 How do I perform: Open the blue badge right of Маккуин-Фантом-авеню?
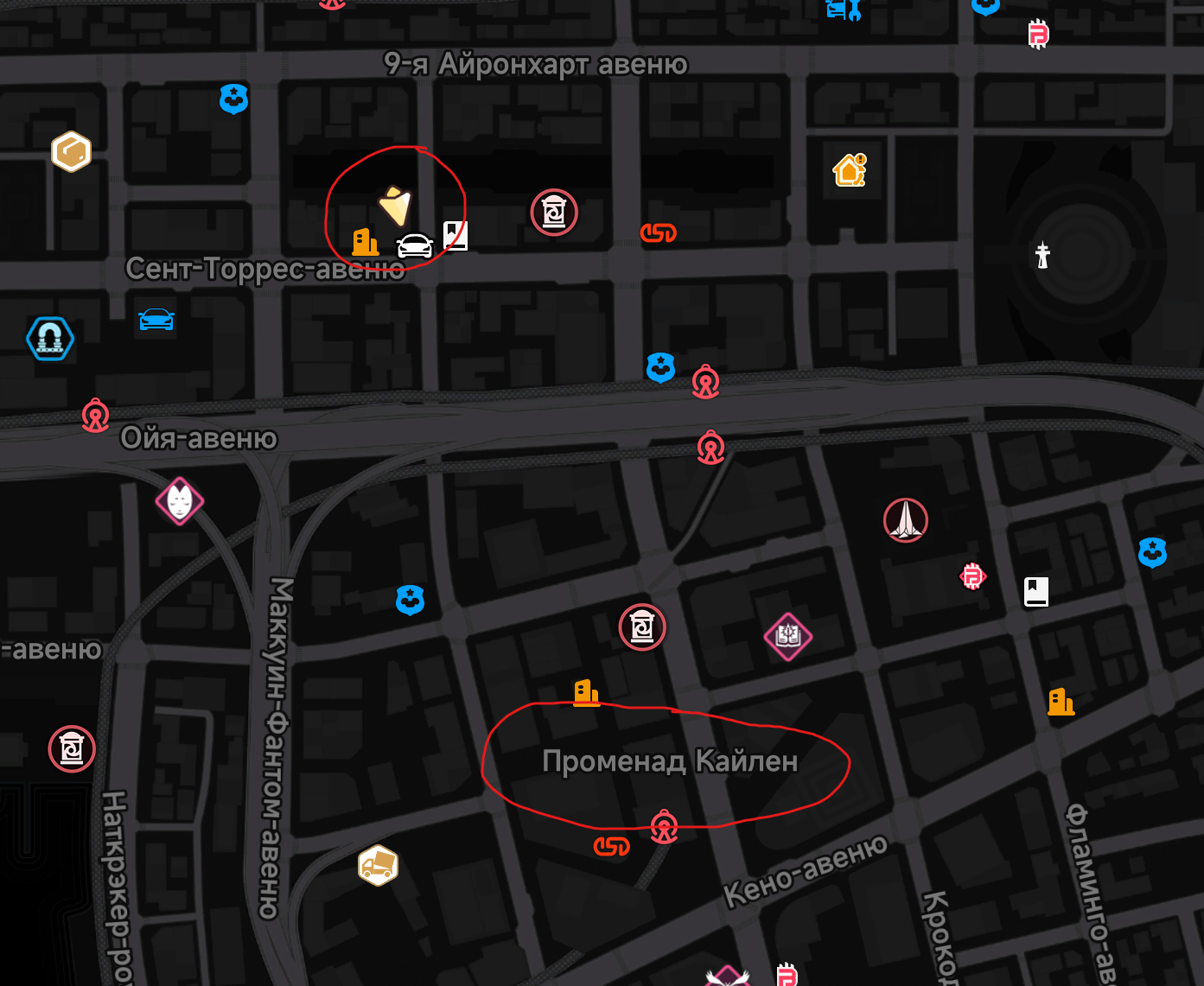411,600
